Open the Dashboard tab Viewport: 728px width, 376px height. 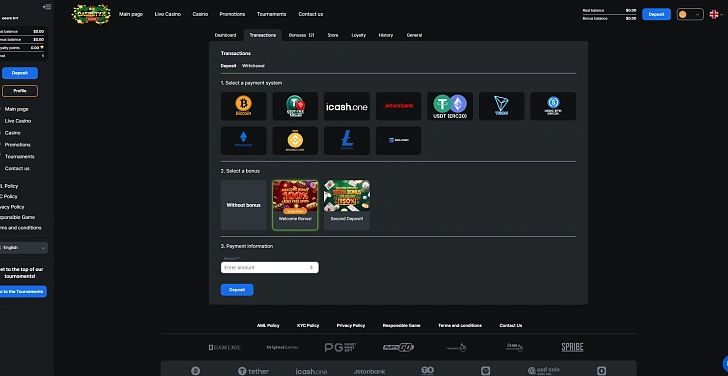225,35
